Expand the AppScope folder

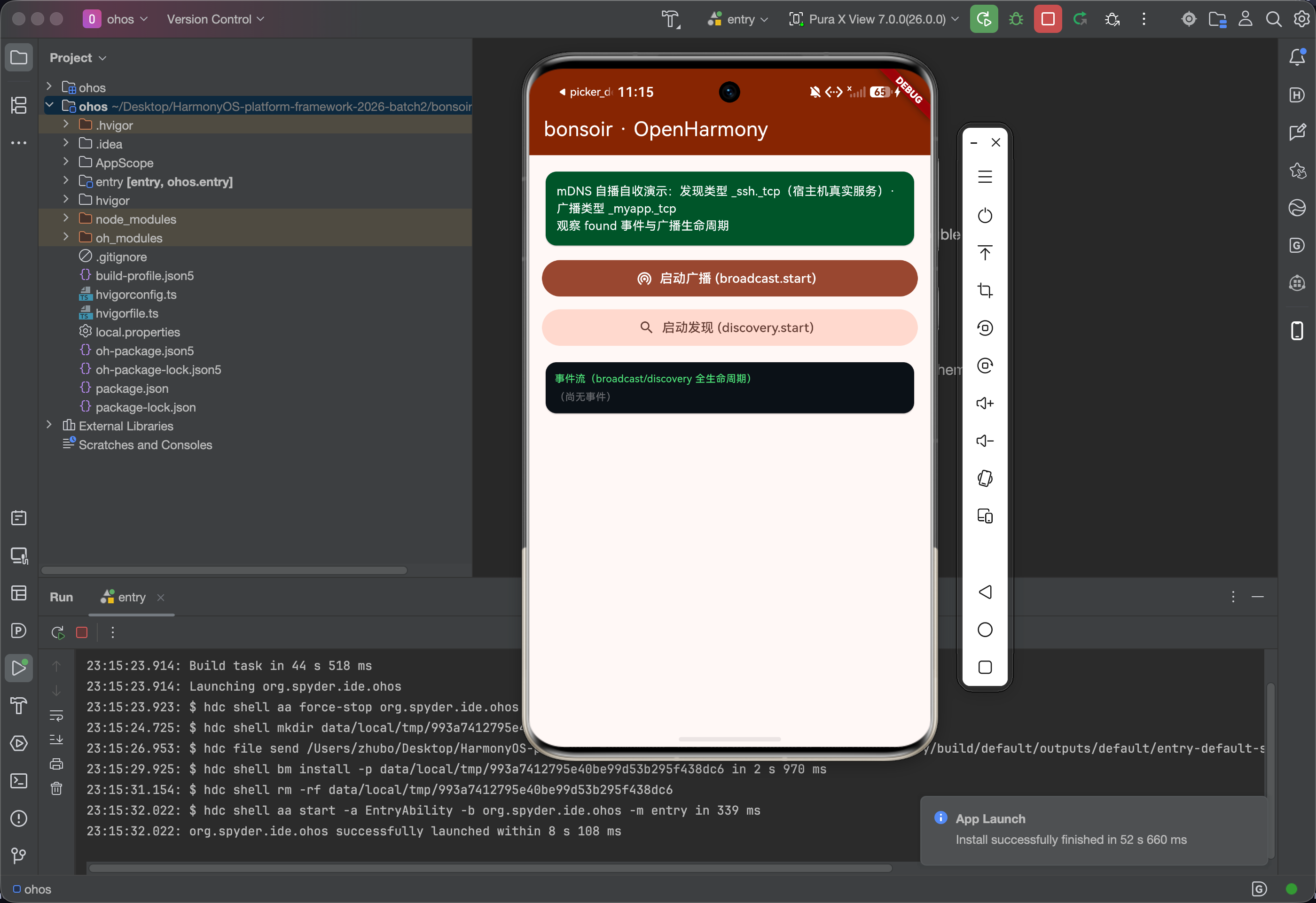click(66, 163)
